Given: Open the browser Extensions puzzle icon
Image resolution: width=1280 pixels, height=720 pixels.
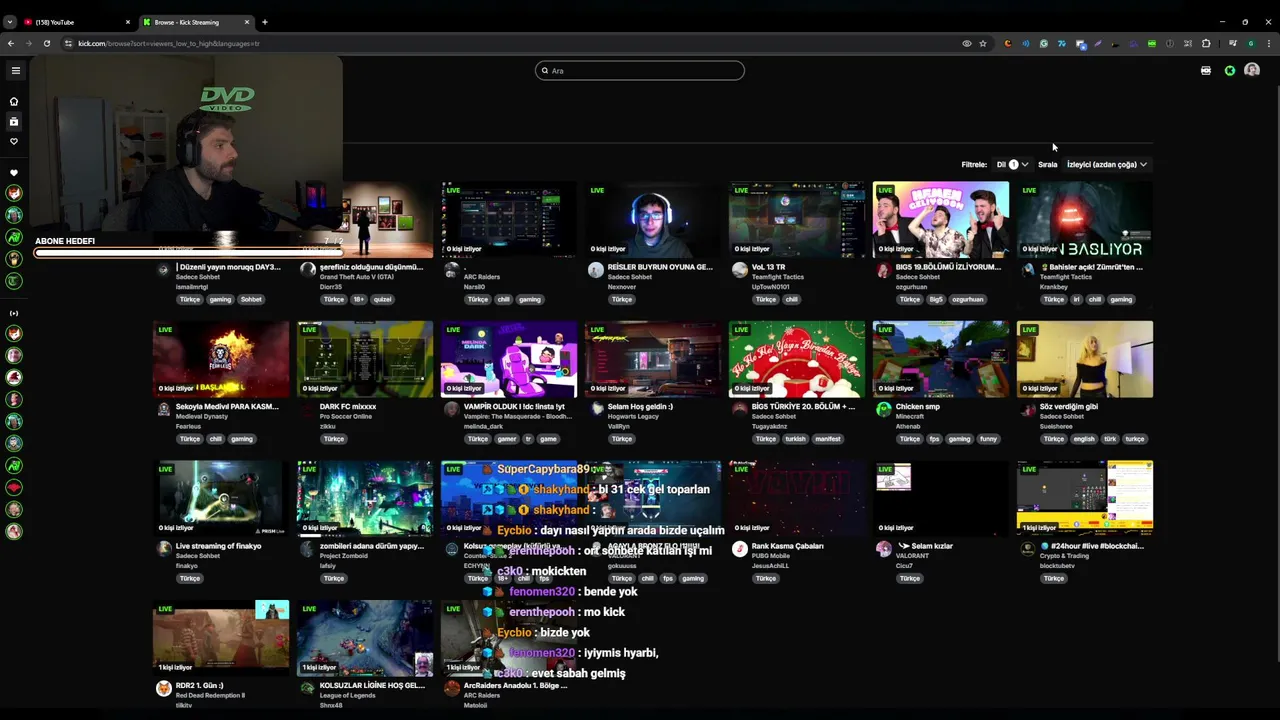Looking at the screenshot, I should coord(1206,43).
